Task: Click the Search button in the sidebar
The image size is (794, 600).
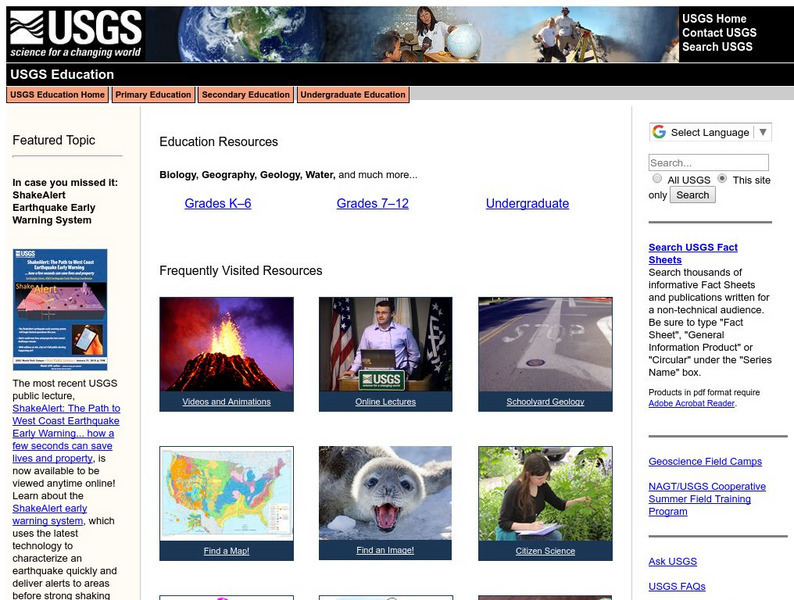Action: click(x=692, y=195)
